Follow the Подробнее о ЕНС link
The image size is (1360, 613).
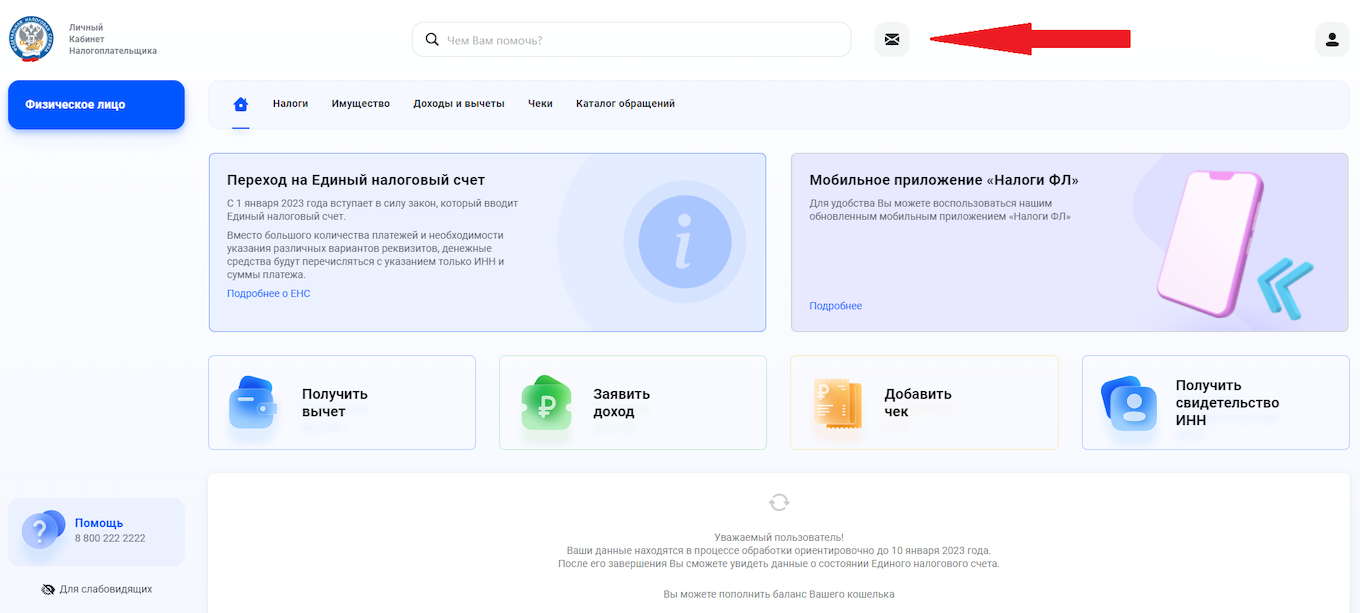pyautogui.click(x=269, y=293)
